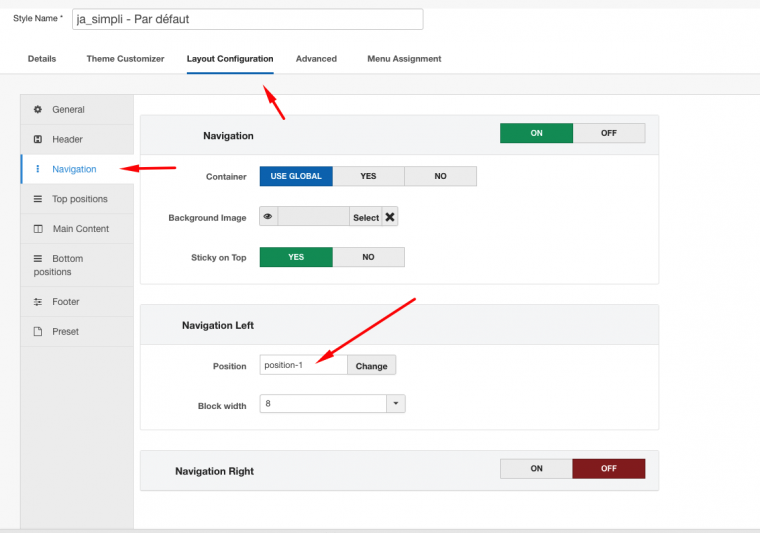
Task: Set Sticky on Top to YES
Action: [296, 257]
